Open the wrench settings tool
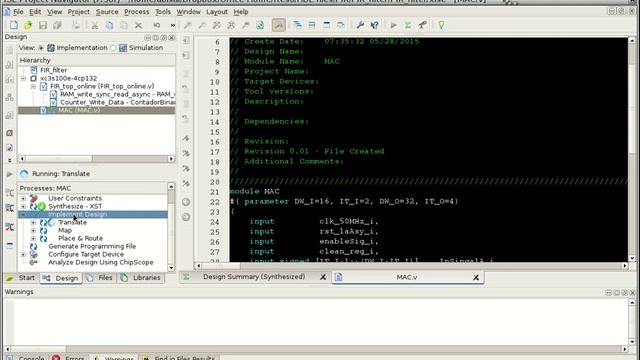Screen dimensions: 640x360 coord(360,25)
